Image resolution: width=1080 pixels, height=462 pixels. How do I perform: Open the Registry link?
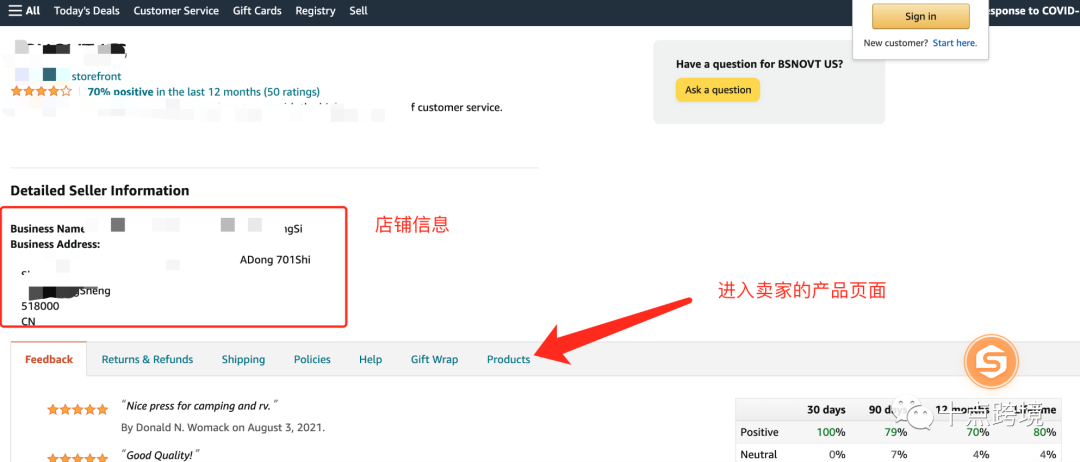[x=315, y=10]
